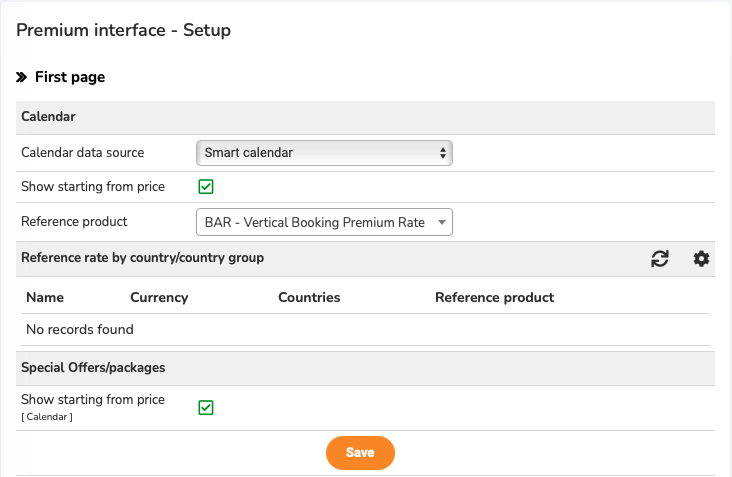Open the gear settings for country groups
Image resolution: width=732 pixels, height=477 pixels.
(701, 259)
